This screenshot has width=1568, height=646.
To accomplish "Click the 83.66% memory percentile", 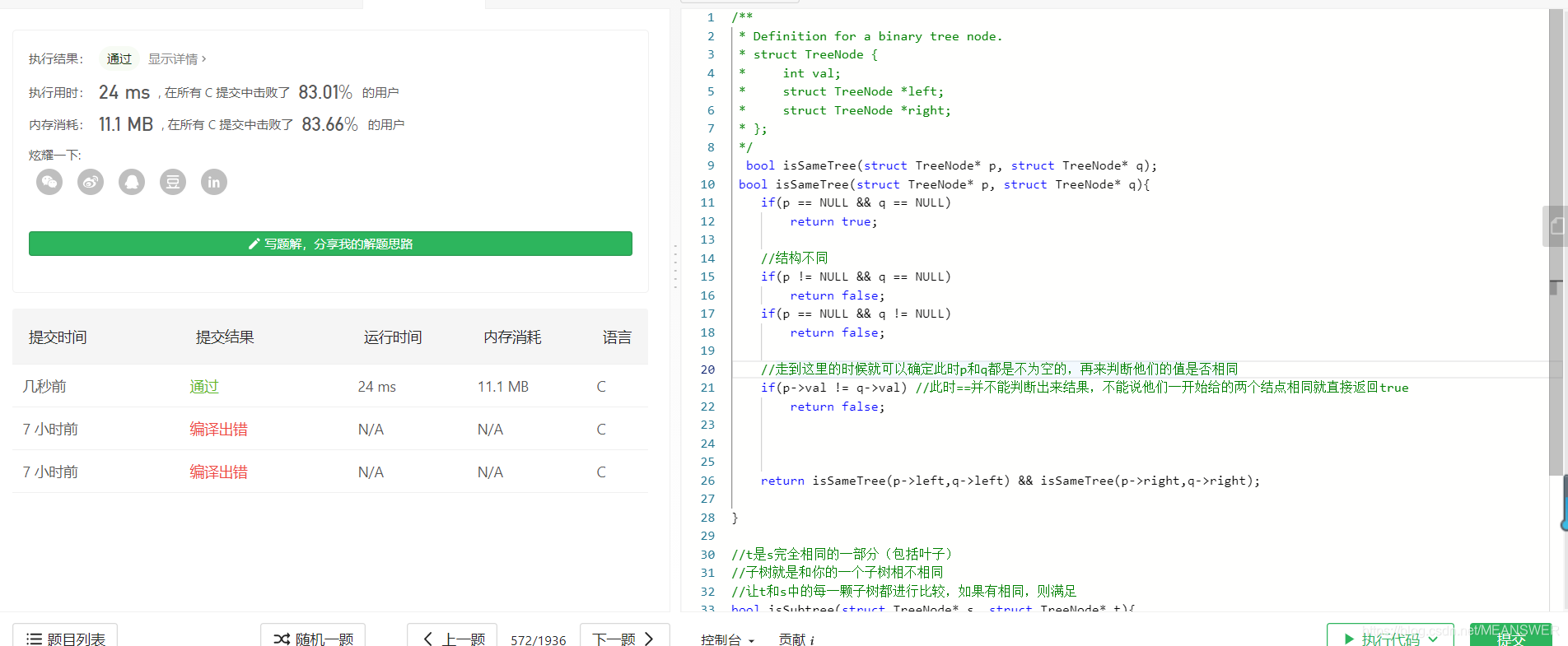I will (x=329, y=124).
